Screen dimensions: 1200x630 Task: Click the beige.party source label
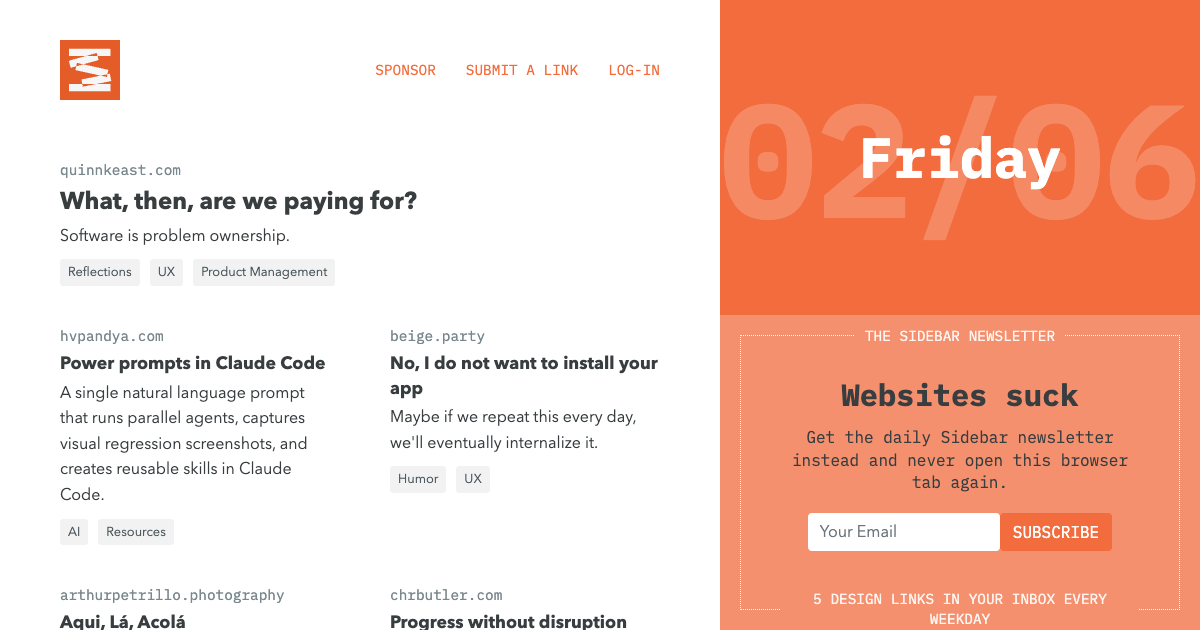(x=437, y=336)
